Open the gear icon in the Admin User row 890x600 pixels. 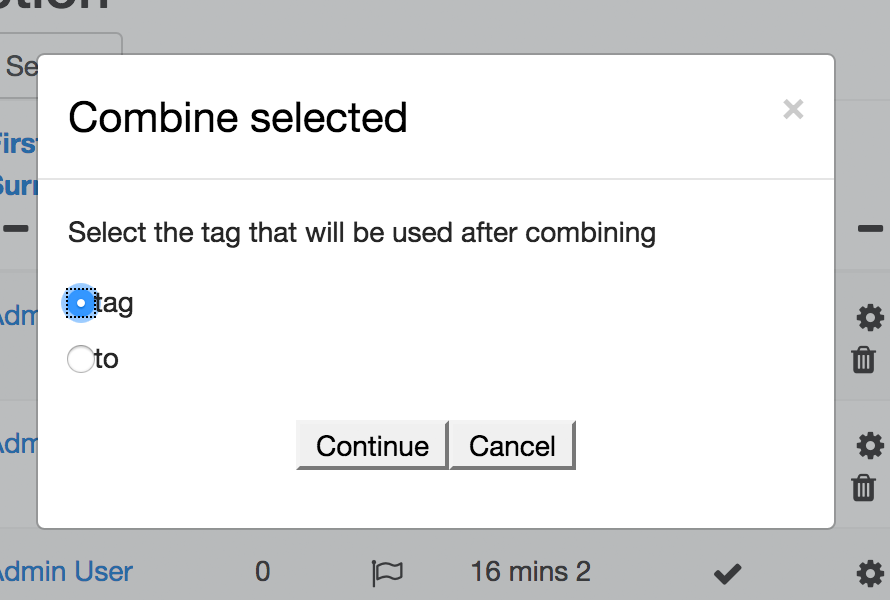click(x=870, y=573)
